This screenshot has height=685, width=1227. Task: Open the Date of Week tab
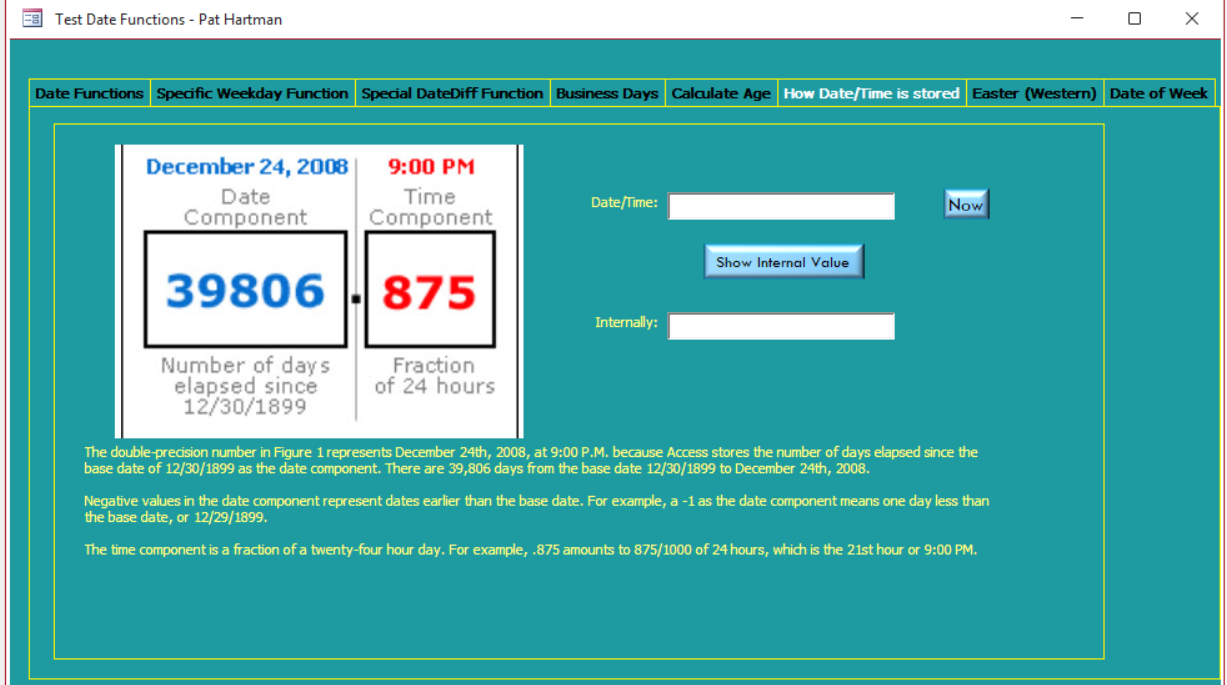1159,93
